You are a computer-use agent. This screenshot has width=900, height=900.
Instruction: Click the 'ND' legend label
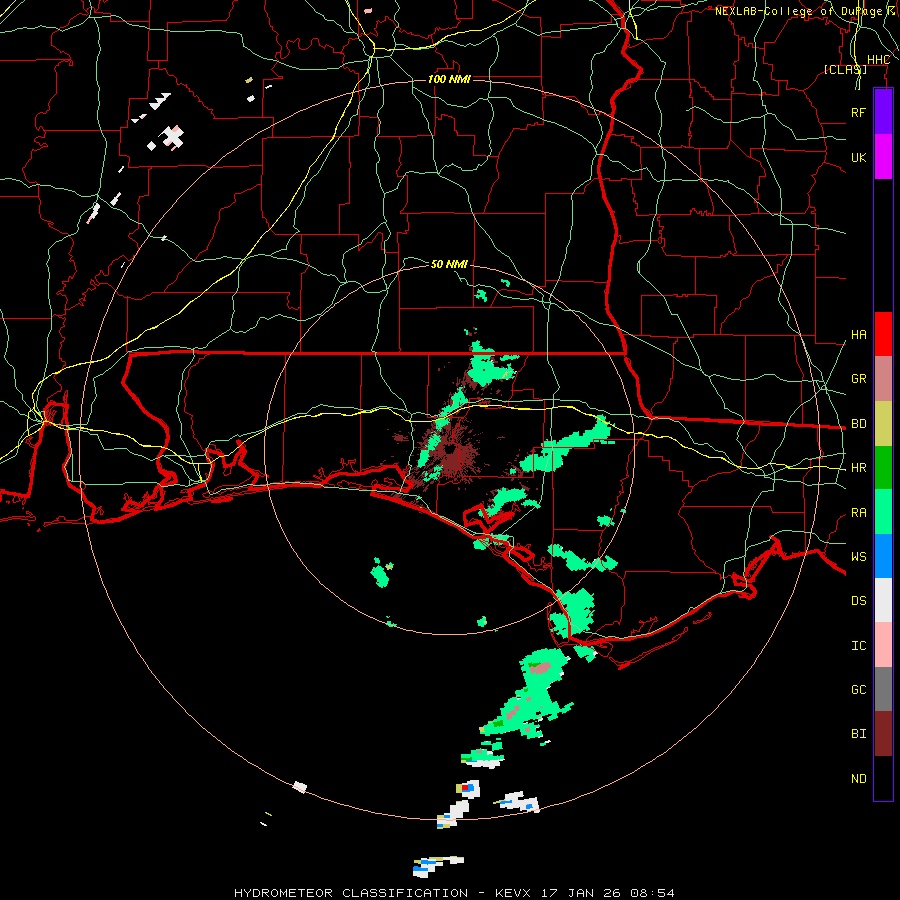point(858,779)
